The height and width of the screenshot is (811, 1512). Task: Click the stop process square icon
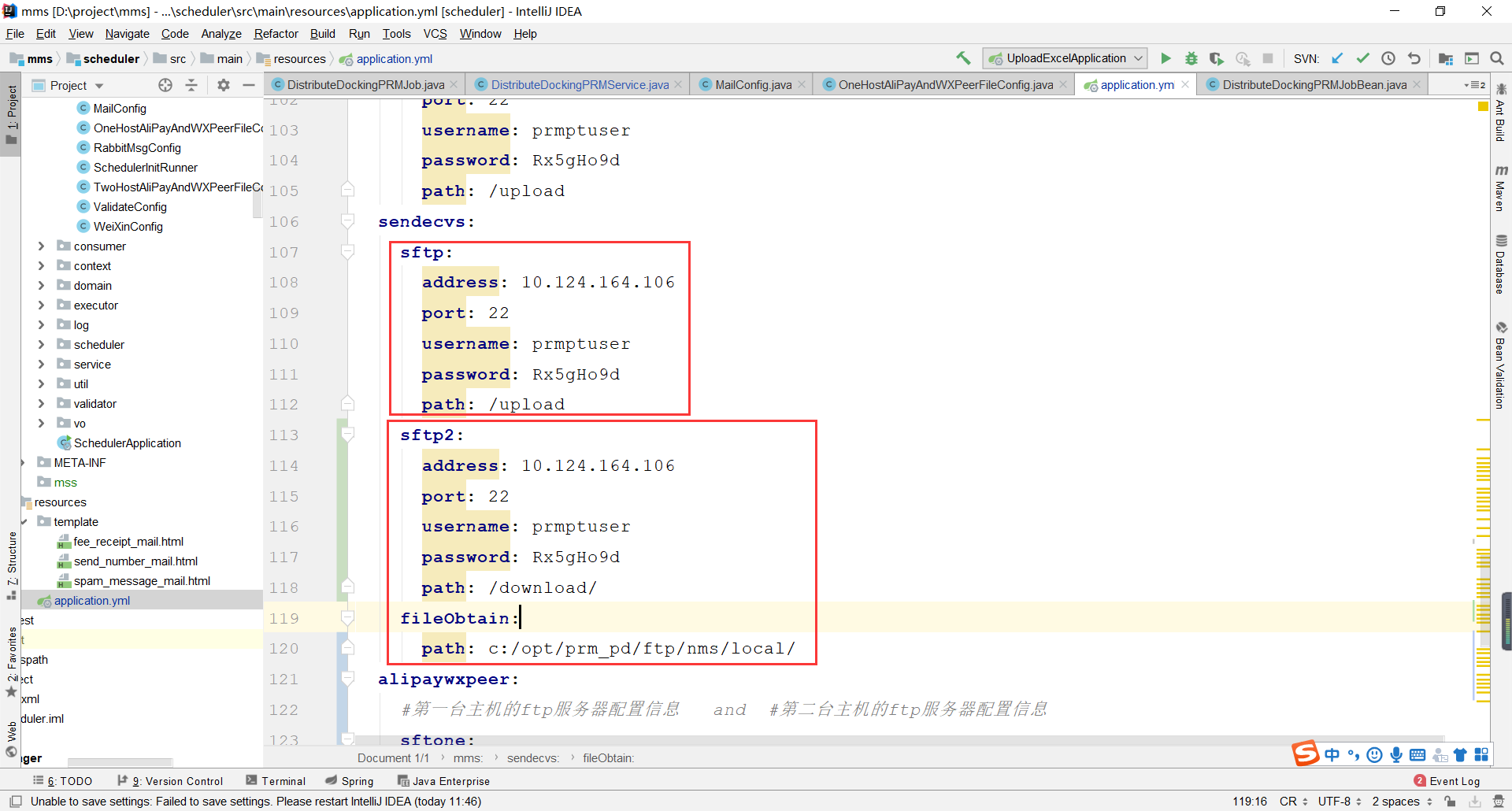click(1268, 58)
